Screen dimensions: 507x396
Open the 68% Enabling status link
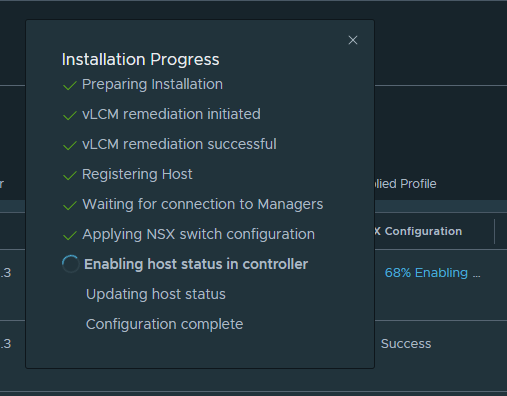[x=432, y=273]
